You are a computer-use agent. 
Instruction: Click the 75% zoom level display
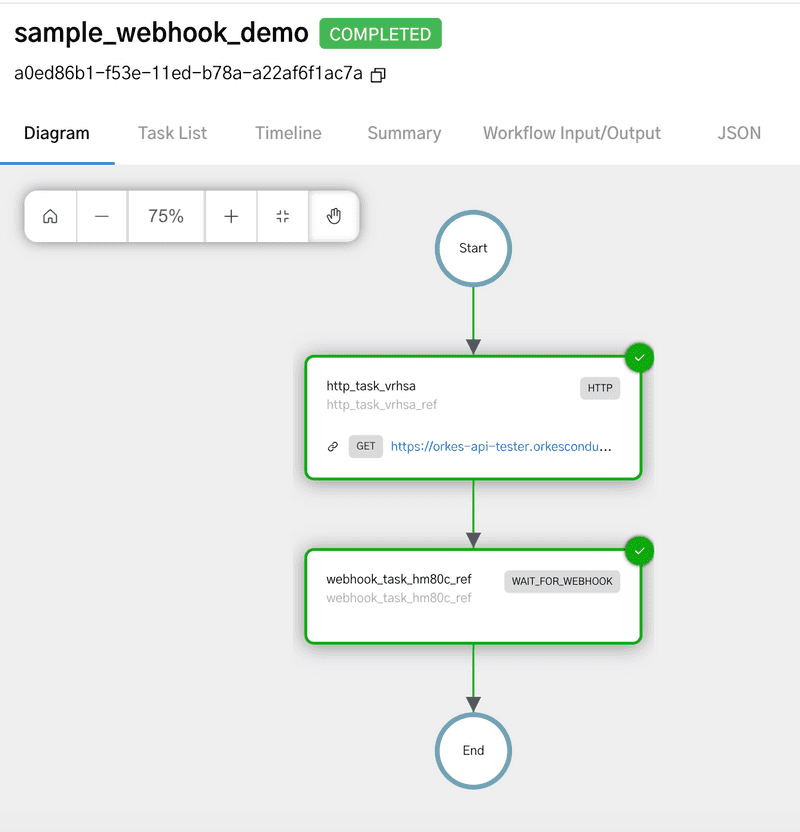(x=166, y=216)
